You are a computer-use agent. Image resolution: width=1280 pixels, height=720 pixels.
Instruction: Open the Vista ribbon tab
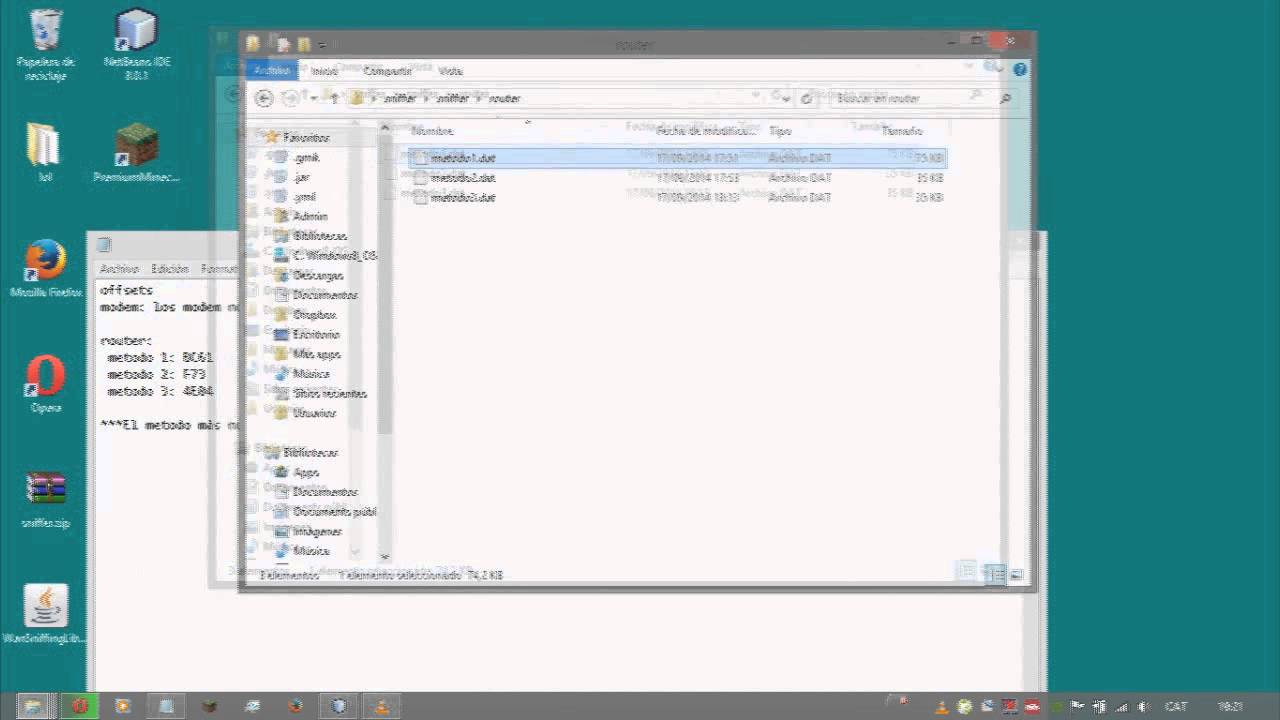tap(450, 71)
